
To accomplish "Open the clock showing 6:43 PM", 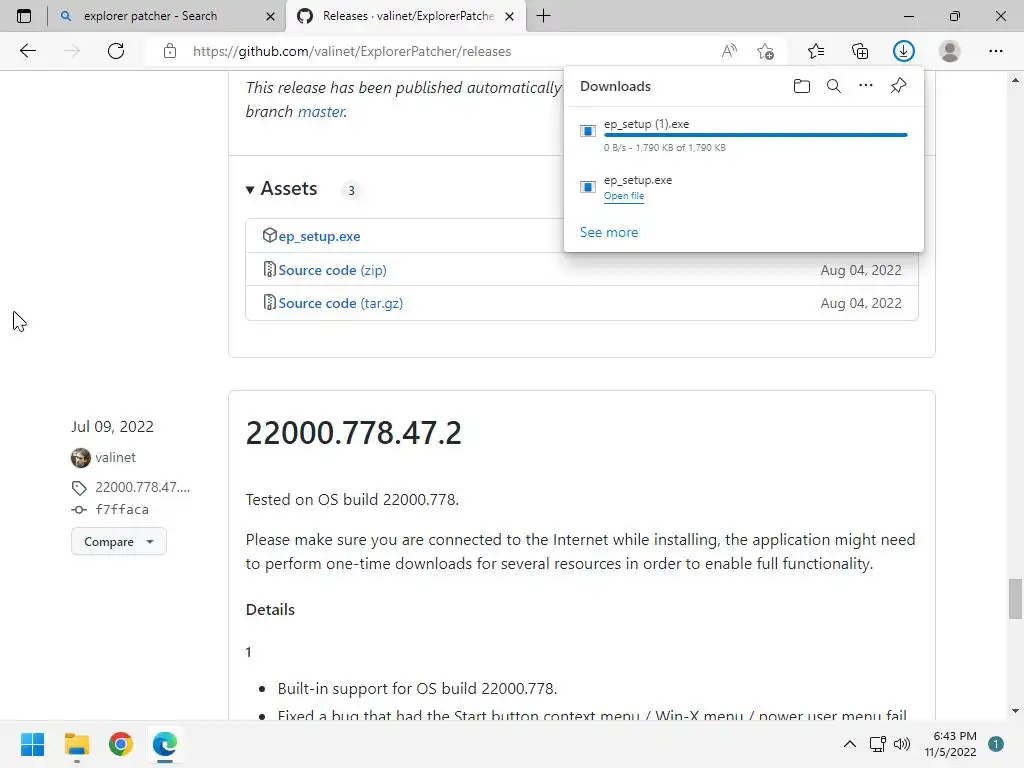I will 950,744.
